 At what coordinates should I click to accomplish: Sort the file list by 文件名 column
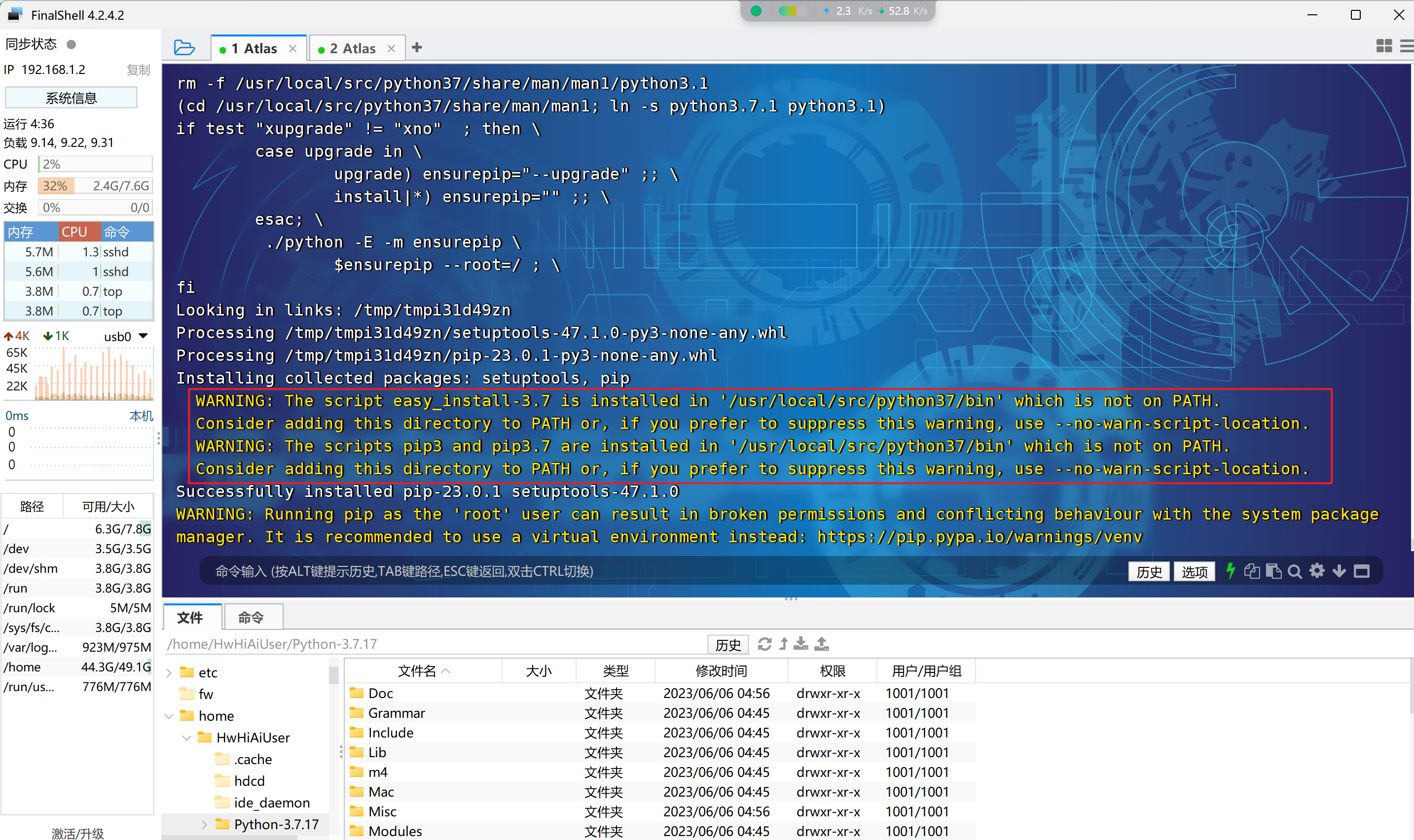pyautogui.click(x=423, y=671)
